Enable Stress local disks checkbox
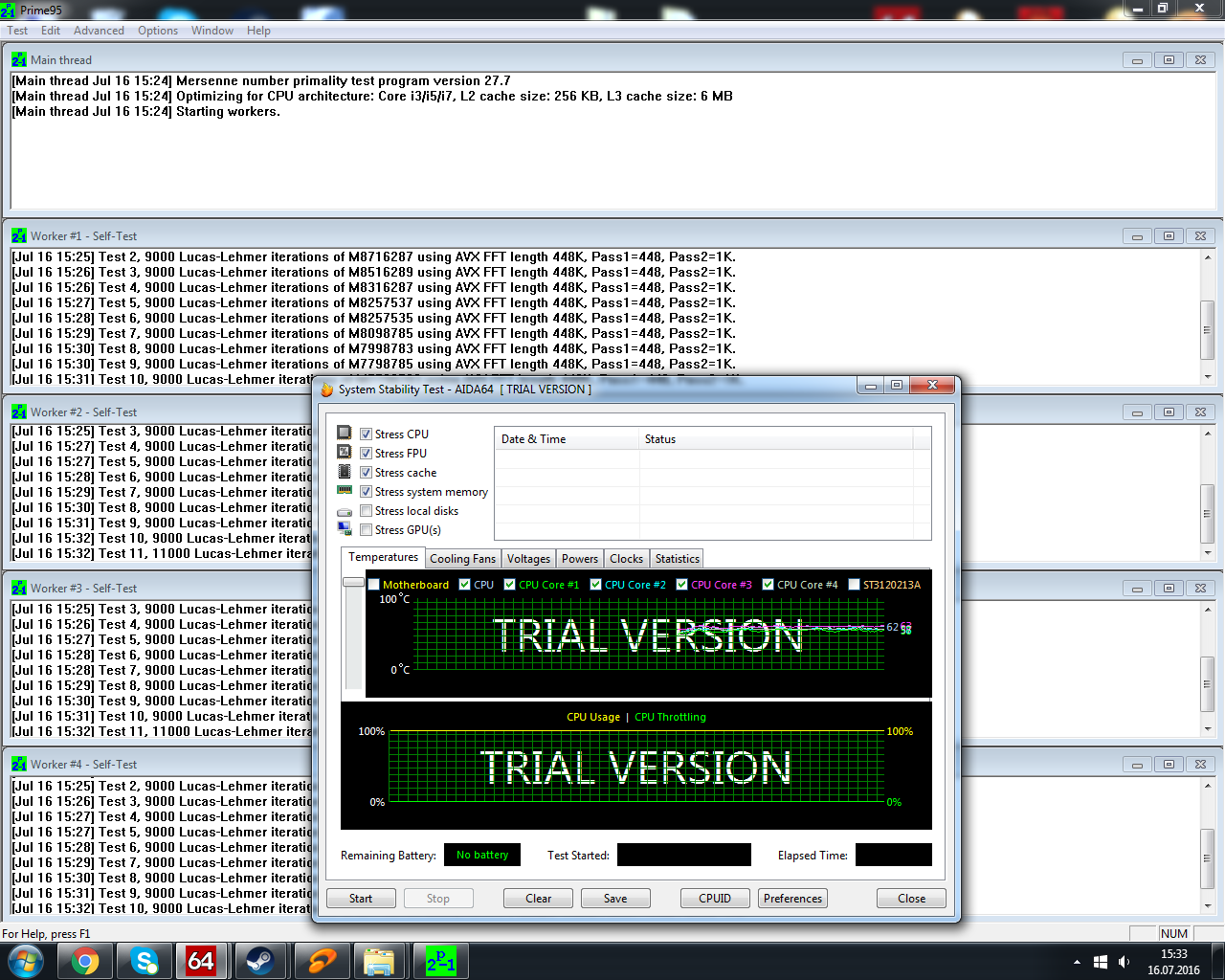This screenshot has height=980, width=1225. pyautogui.click(x=366, y=510)
